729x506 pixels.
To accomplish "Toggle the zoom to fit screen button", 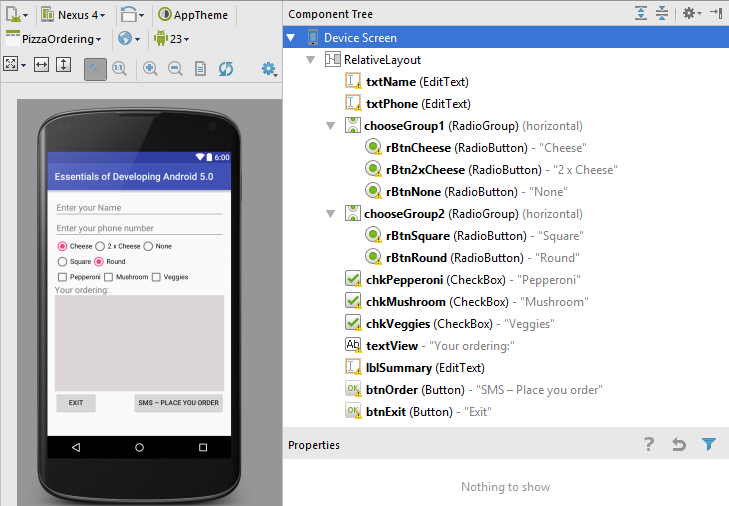I will pos(95,69).
